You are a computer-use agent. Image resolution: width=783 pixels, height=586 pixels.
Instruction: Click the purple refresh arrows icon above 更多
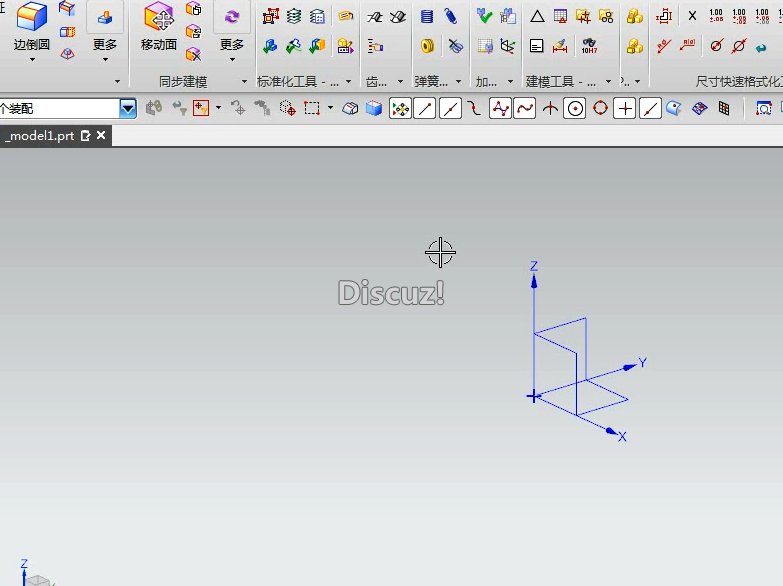232,17
